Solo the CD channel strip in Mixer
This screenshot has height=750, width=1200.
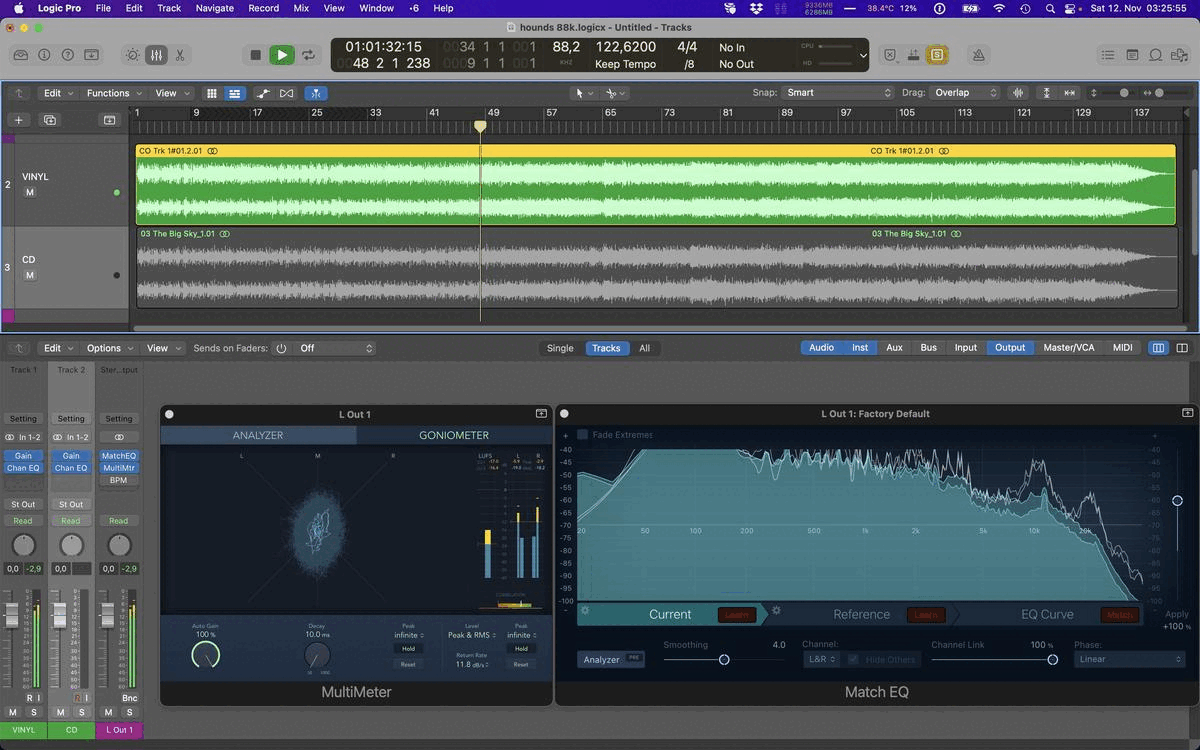click(x=81, y=712)
